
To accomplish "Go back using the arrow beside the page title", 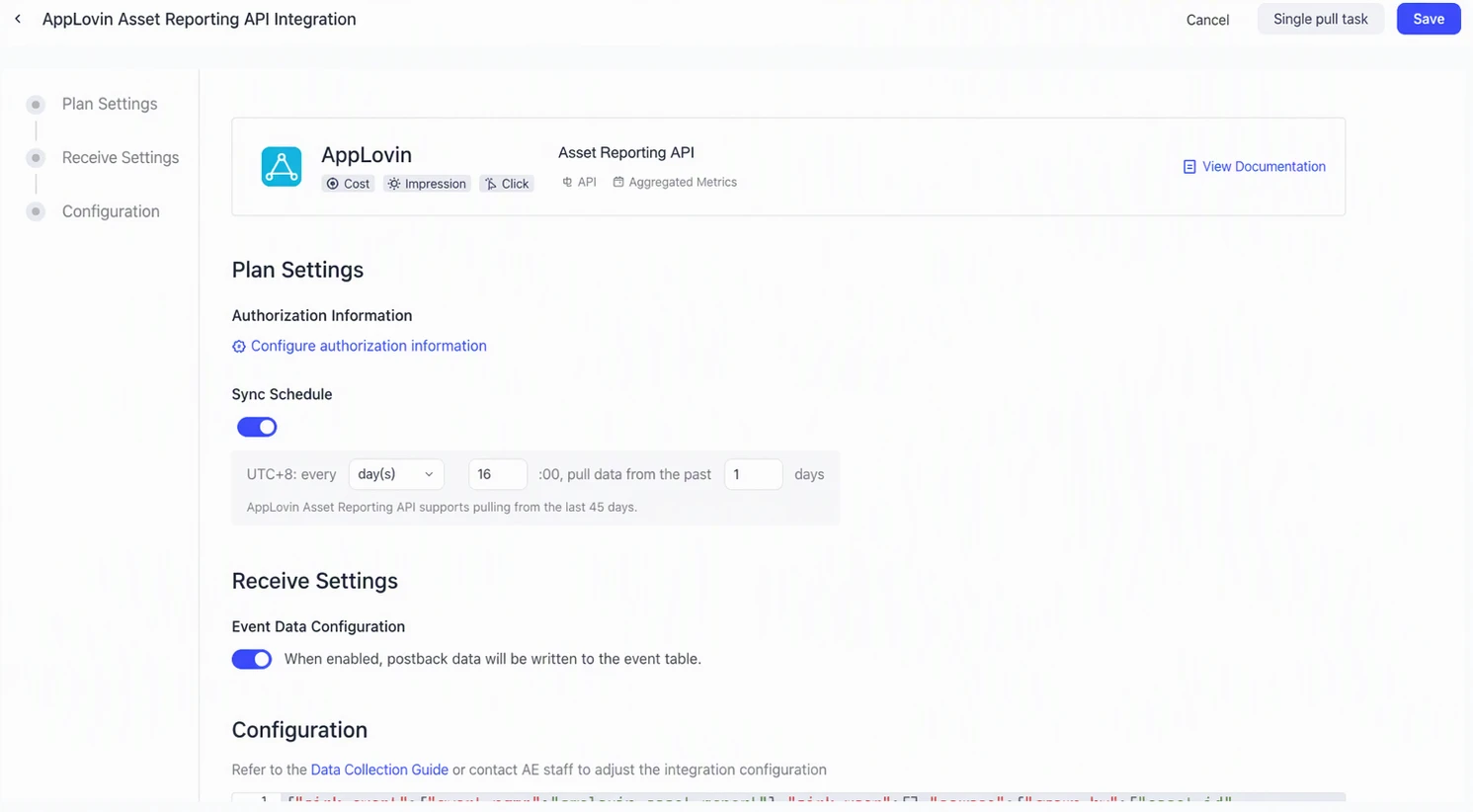I will [x=18, y=19].
